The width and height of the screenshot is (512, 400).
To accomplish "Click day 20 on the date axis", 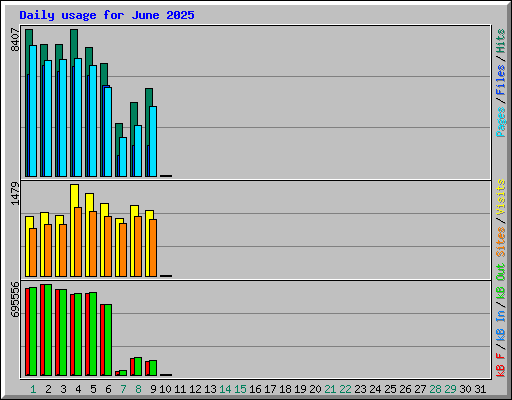I will coord(315,389).
